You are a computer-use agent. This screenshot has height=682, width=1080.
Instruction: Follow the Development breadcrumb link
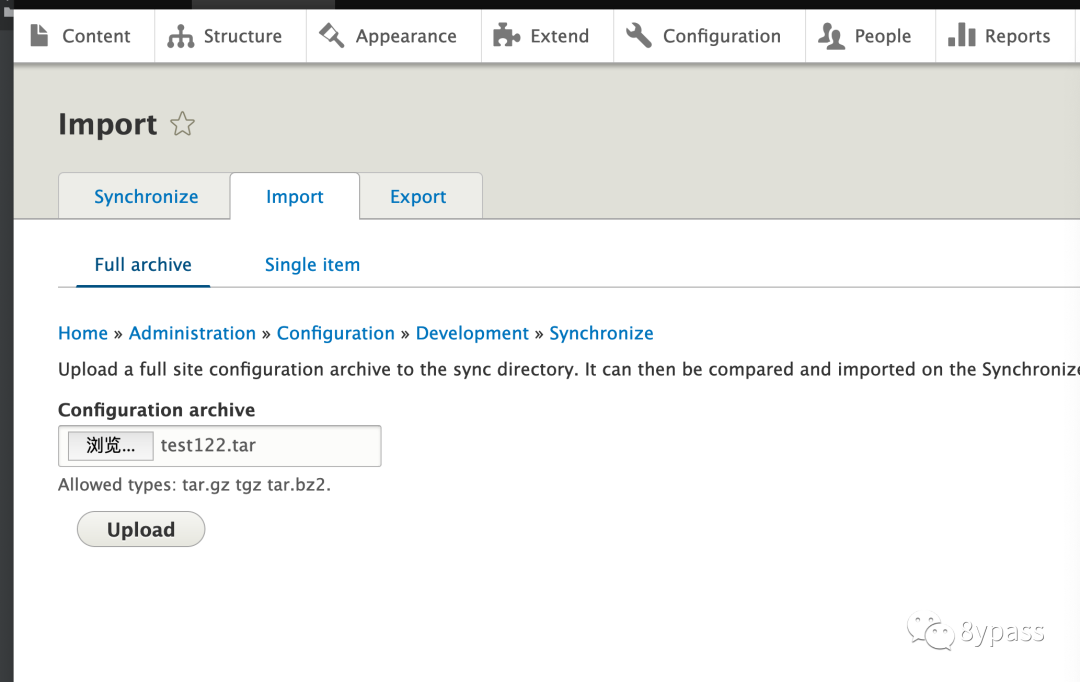point(472,333)
